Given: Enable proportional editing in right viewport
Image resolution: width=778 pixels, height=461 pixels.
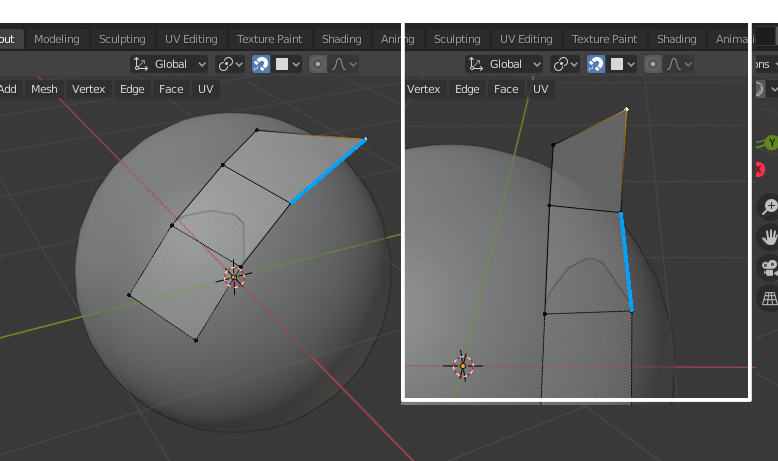Looking at the screenshot, I should tap(653, 64).
